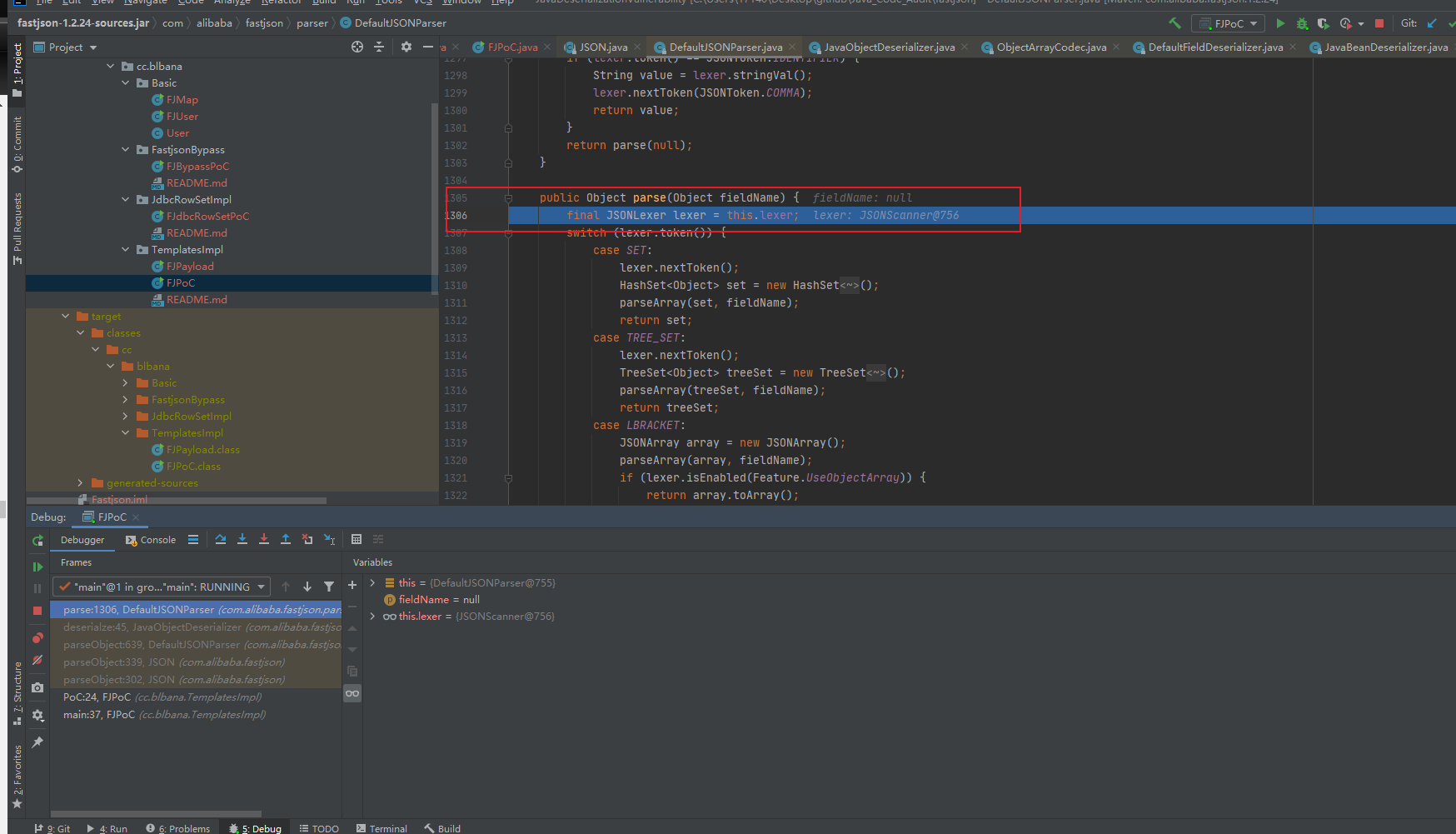Image resolution: width=1456 pixels, height=834 pixels.
Task: Click the thread dump camera icon
Action: pyautogui.click(x=37, y=687)
